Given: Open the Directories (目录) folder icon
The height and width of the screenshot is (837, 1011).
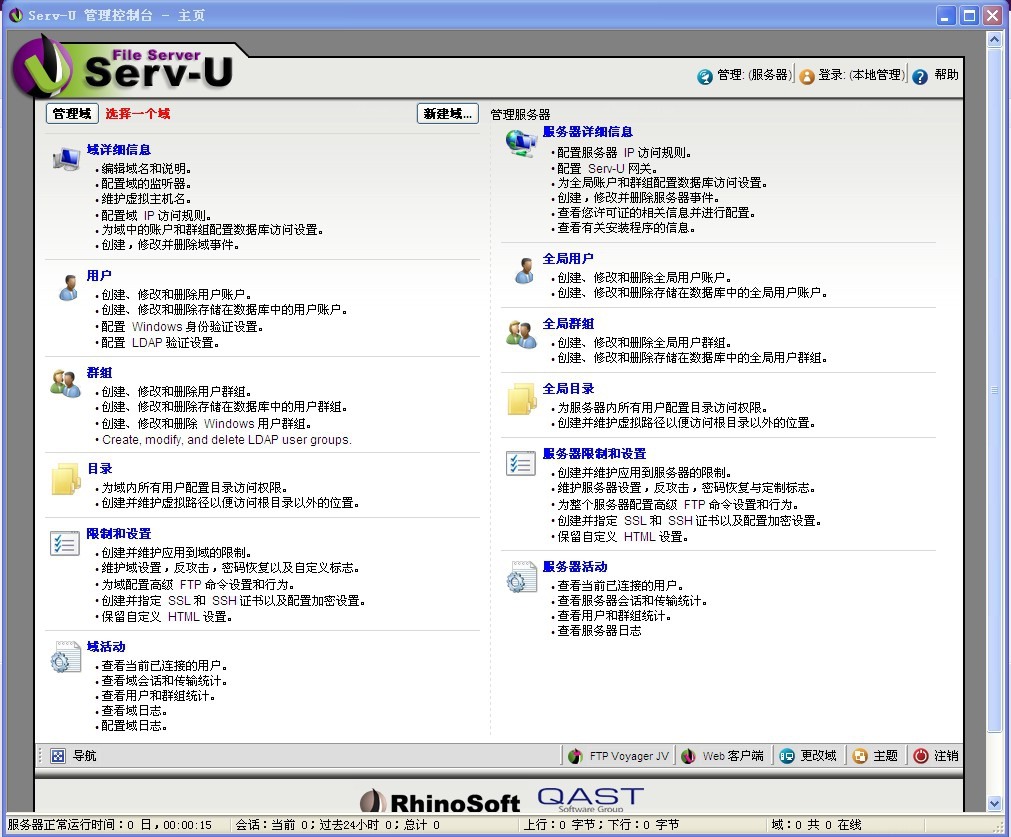Looking at the screenshot, I should [x=66, y=479].
